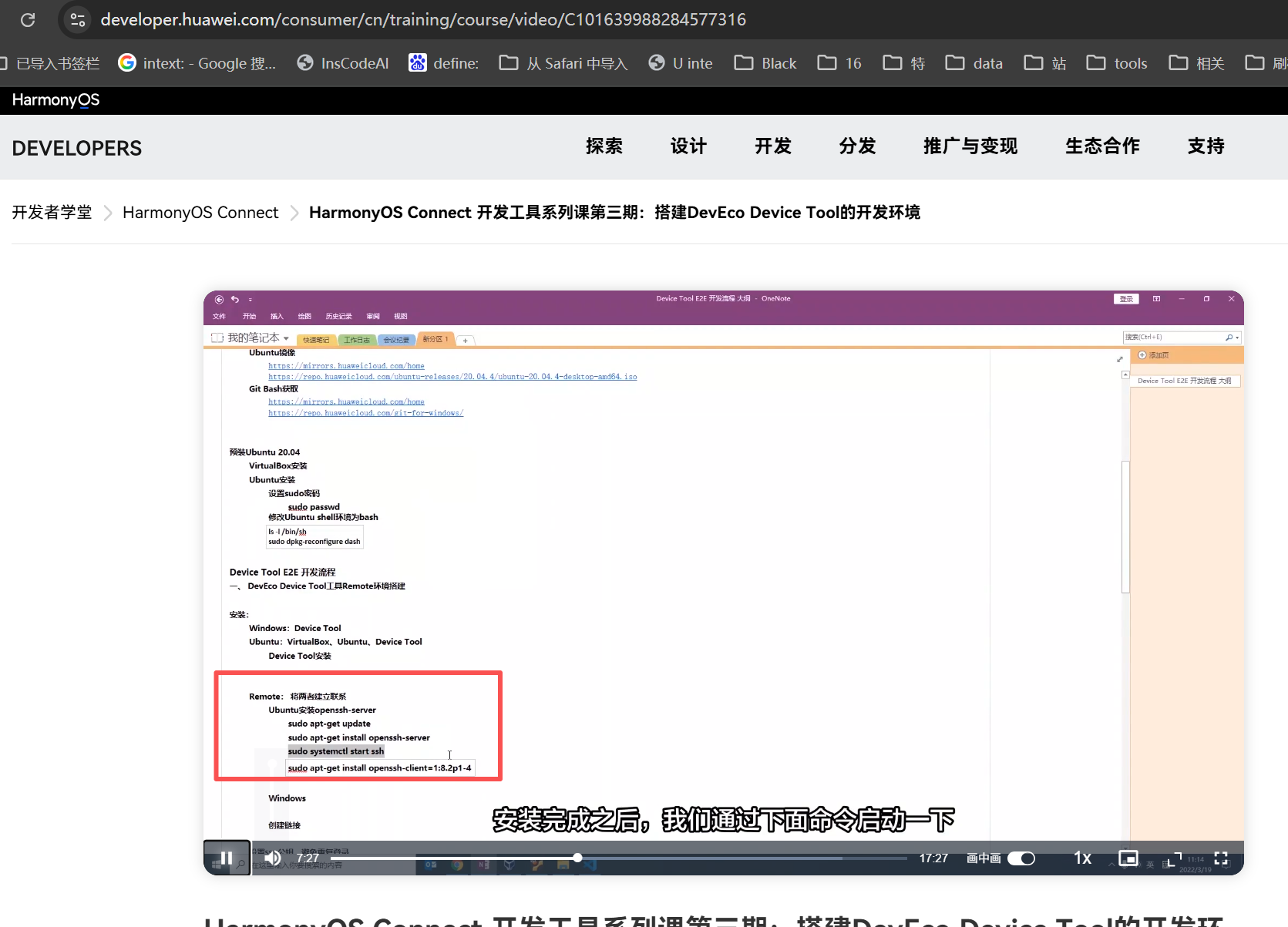Change playback speed 1x
The width and height of the screenshot is (1288, 927).
1082,858
